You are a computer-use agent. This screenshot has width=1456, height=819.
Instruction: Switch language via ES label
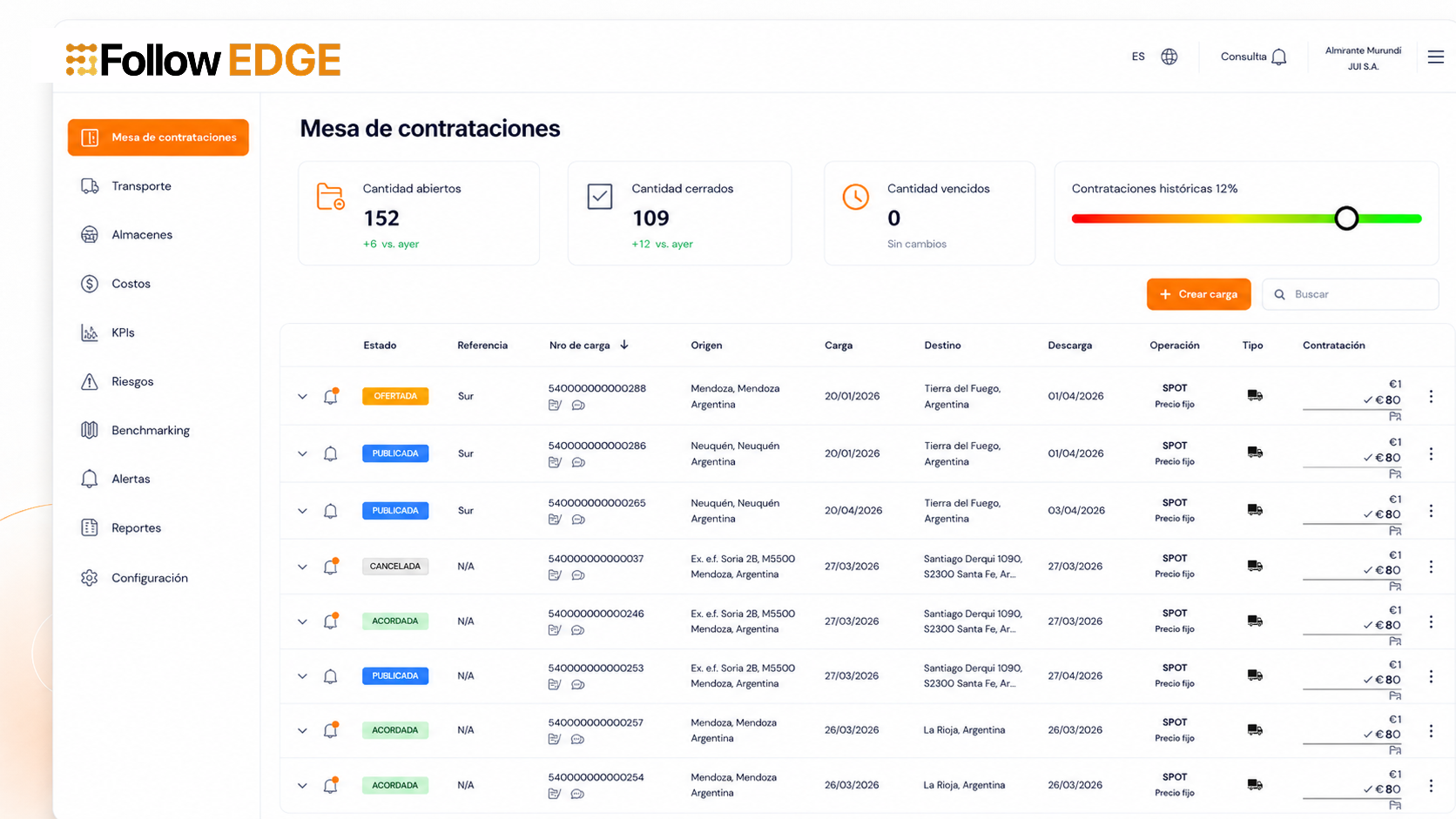tap(1138, 57)
